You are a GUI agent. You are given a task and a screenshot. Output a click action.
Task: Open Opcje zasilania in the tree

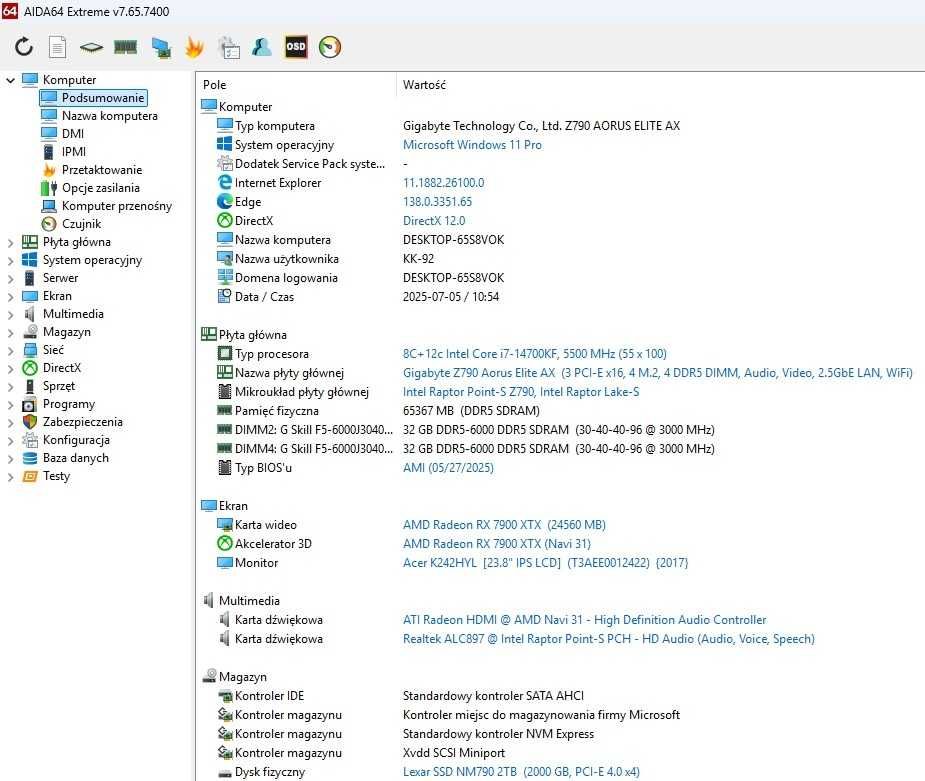101,188
